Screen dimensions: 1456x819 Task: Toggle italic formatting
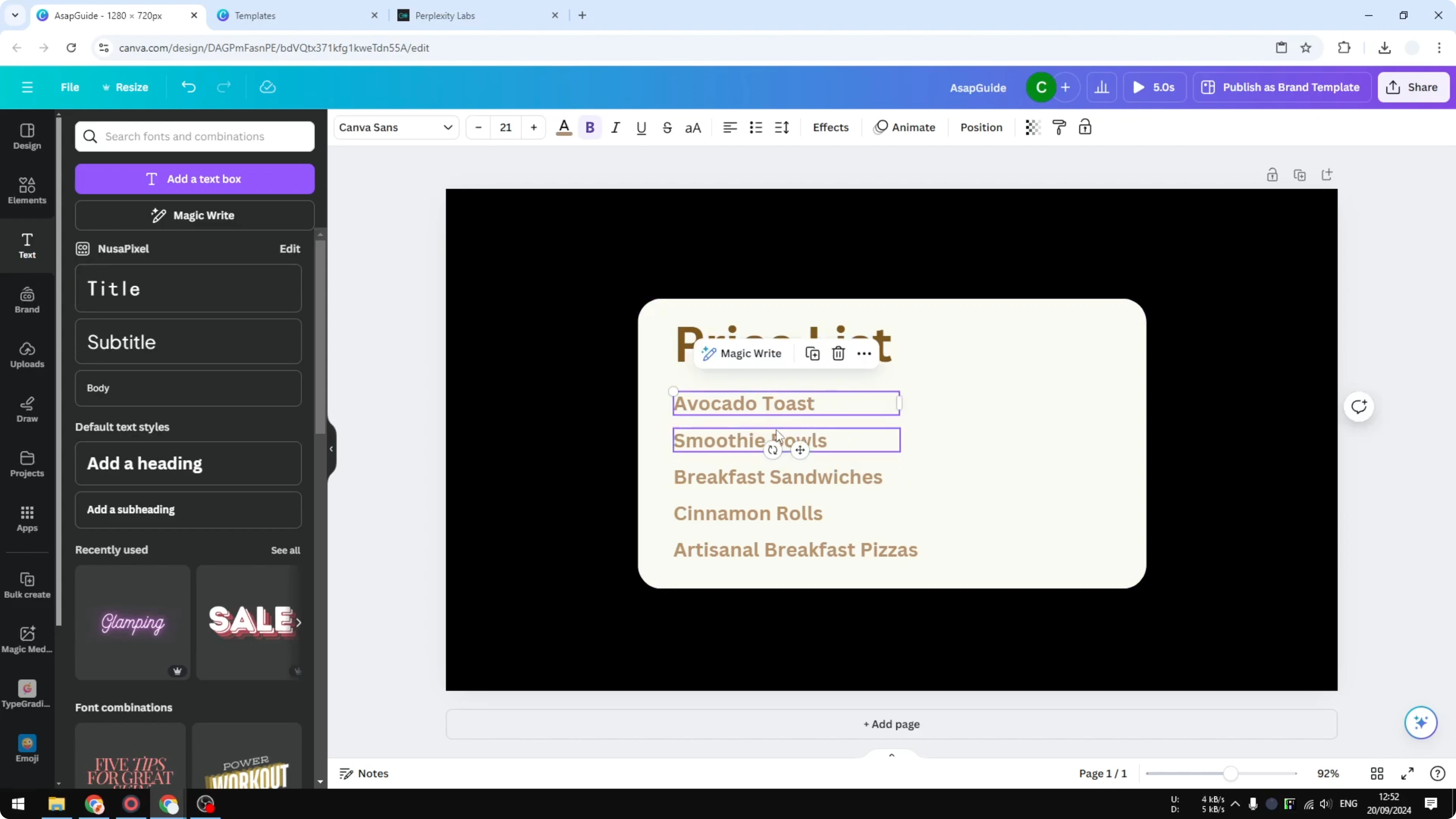click(616, 128)
